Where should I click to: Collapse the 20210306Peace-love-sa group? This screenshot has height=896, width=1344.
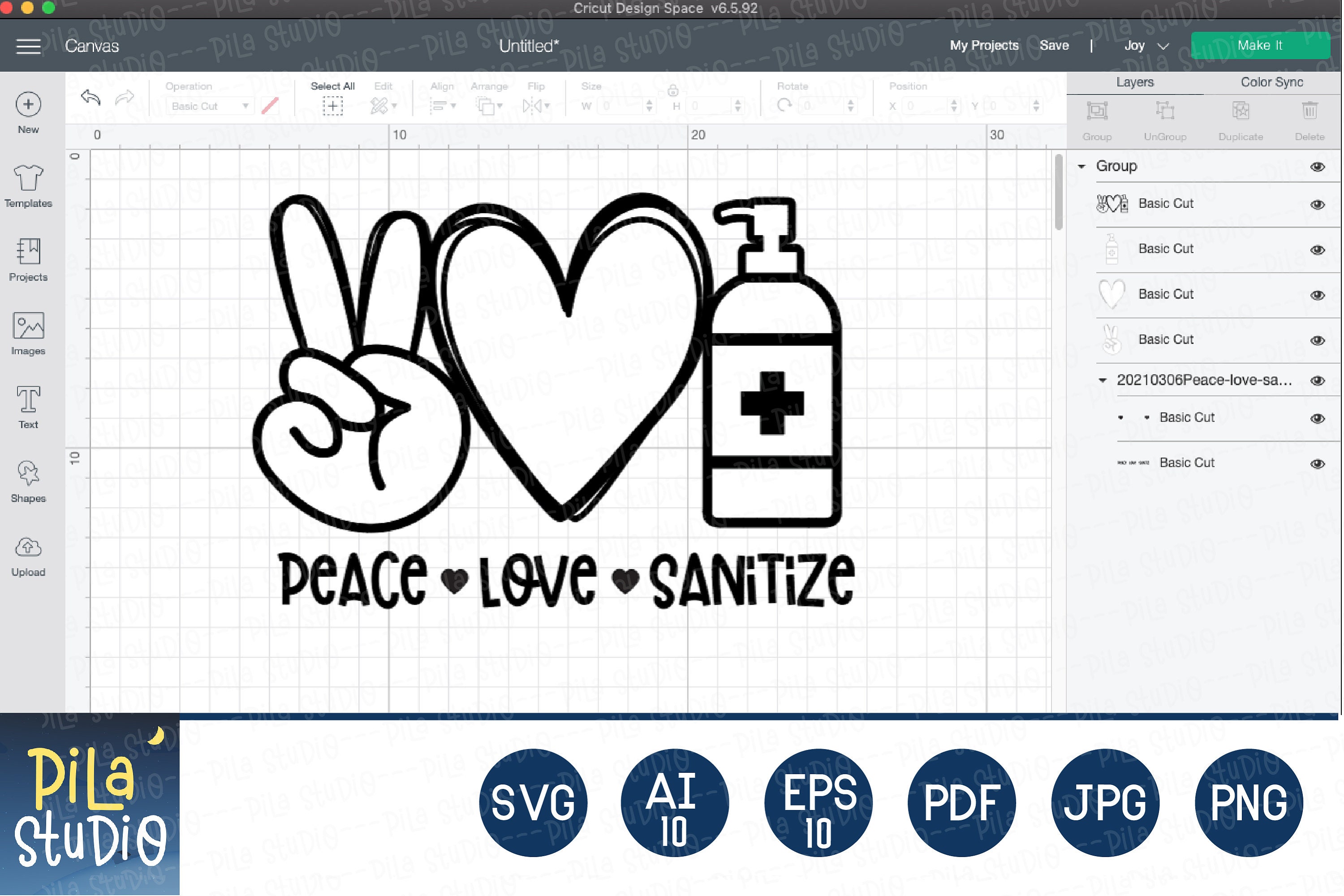pos(1103,380)
